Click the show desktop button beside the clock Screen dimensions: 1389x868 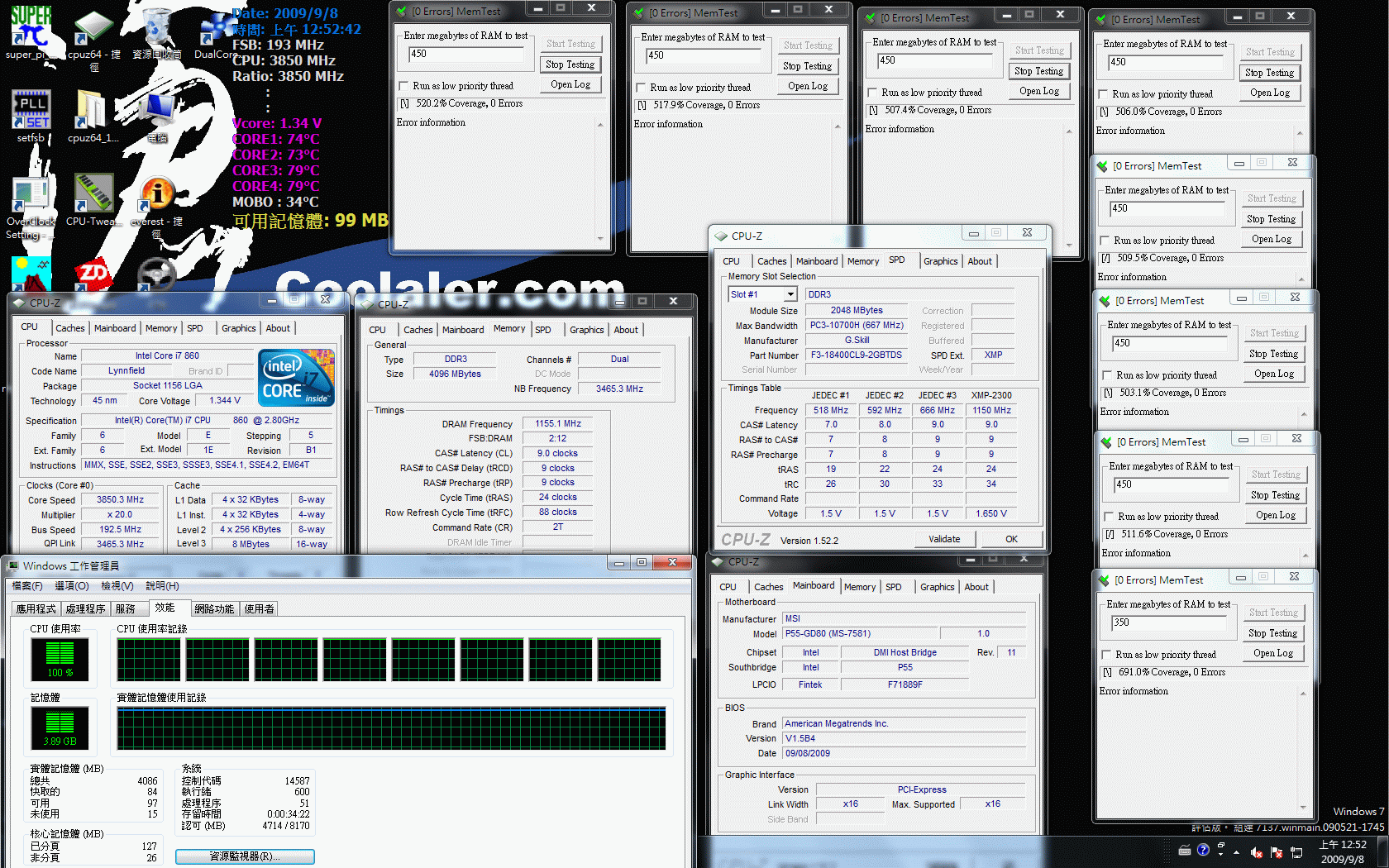pyautogui.click(x=1382, y=851)
